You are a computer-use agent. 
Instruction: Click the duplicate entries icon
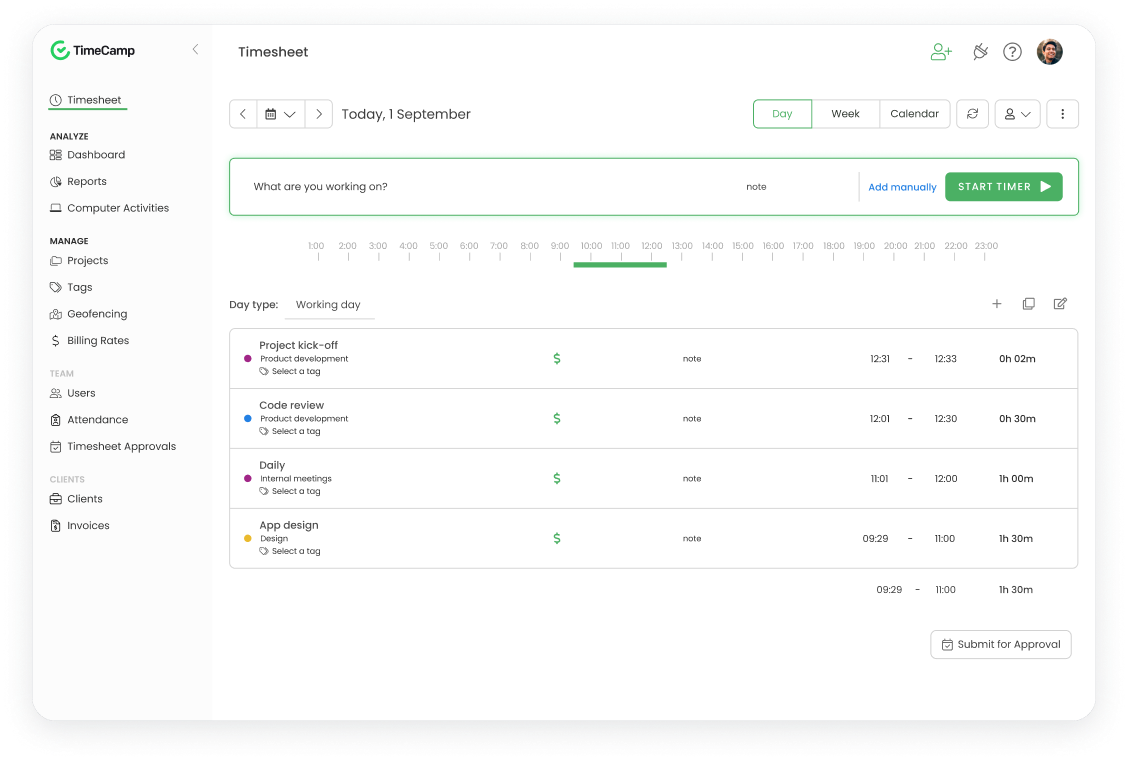tap(1028, 303)
